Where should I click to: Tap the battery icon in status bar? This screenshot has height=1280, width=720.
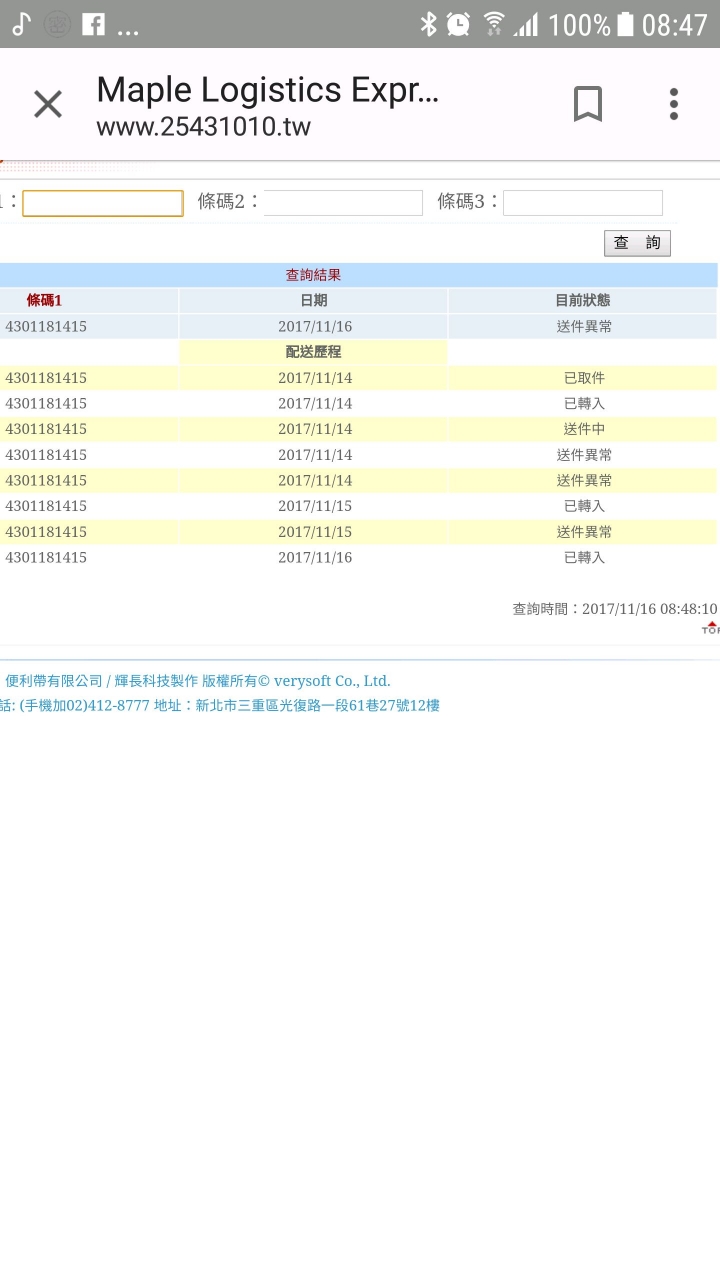pyautogui.click(x=626, y=24)
